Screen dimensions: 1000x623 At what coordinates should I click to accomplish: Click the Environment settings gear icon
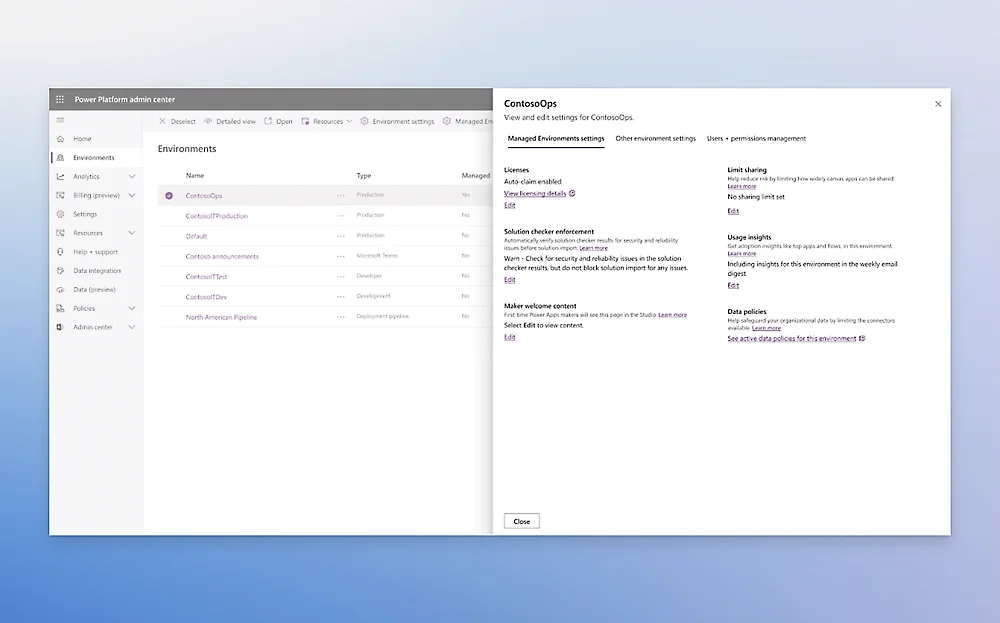click(x=364, y=121)
